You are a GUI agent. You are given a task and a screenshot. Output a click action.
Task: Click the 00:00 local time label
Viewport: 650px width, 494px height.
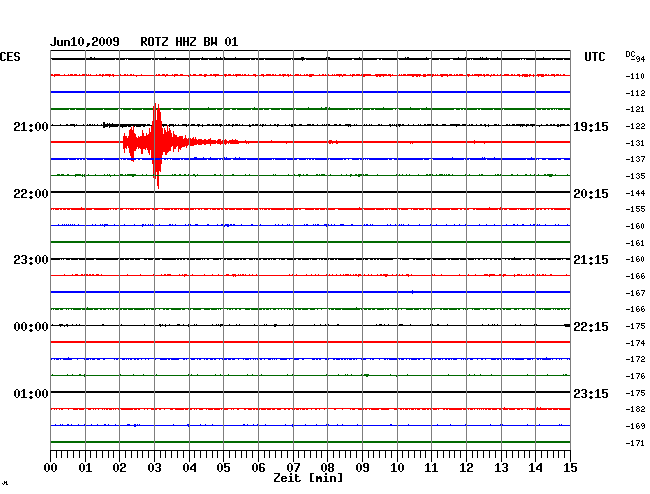pos(31,327)
